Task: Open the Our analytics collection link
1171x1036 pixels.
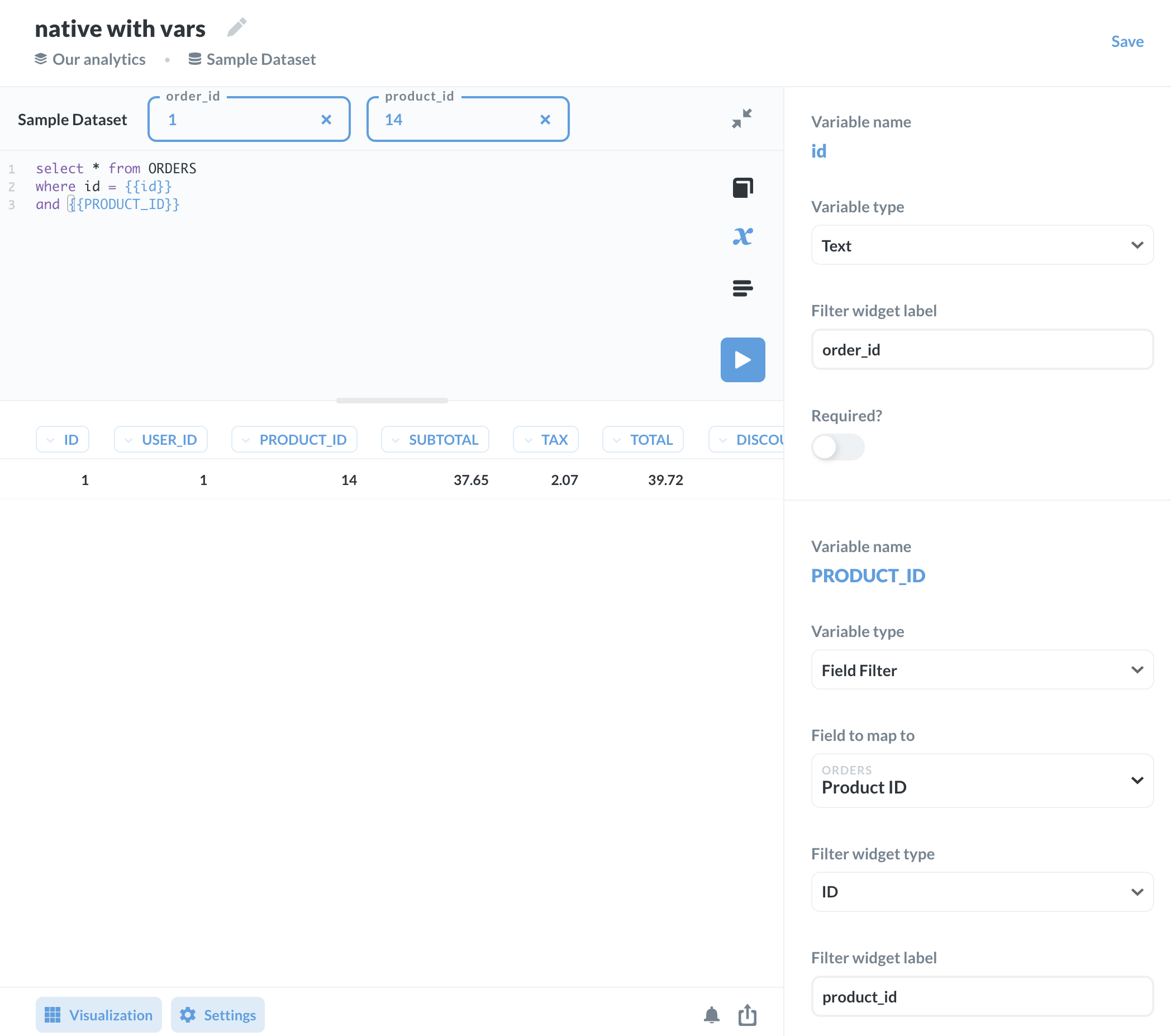Action: coord(98,60)
